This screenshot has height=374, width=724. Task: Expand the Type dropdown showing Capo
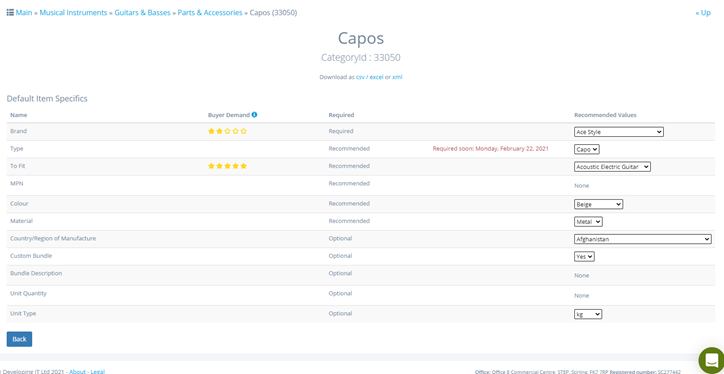[587, 149]
